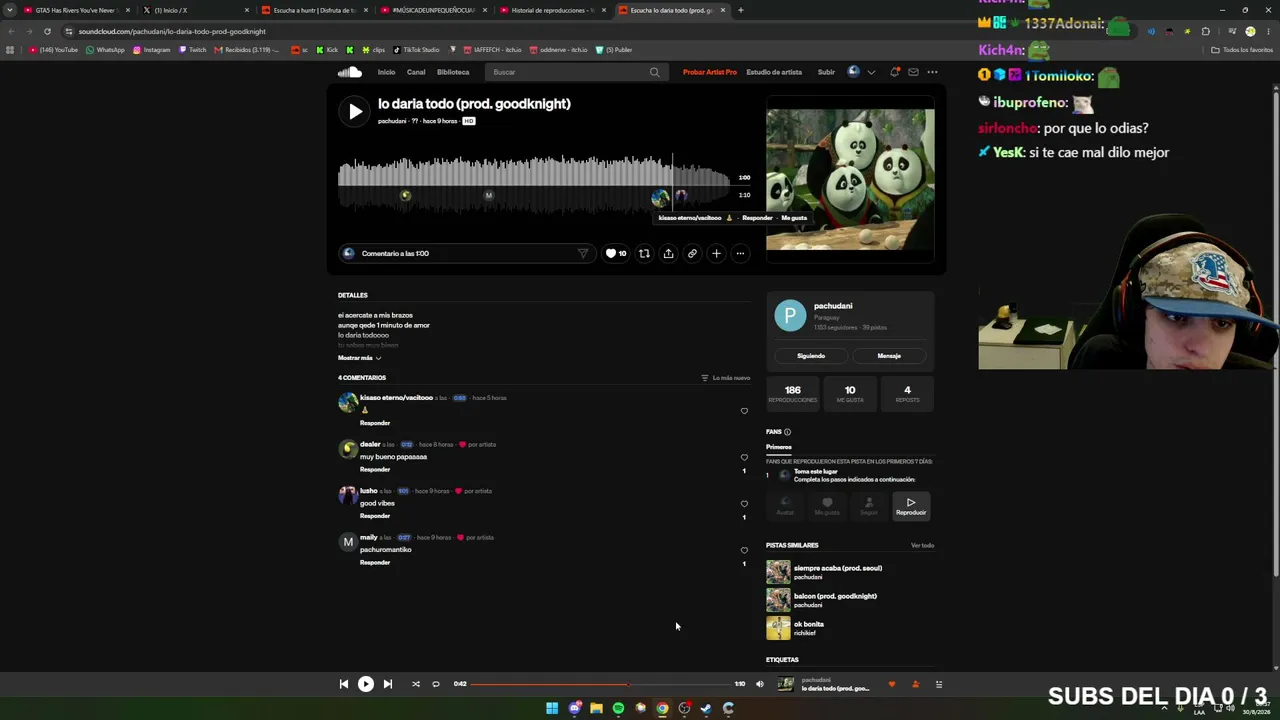Click the SoundCloud logo in the header
Image resolution: width=1280 pixels, height=720 pixels.
click(x=349, y=72)
